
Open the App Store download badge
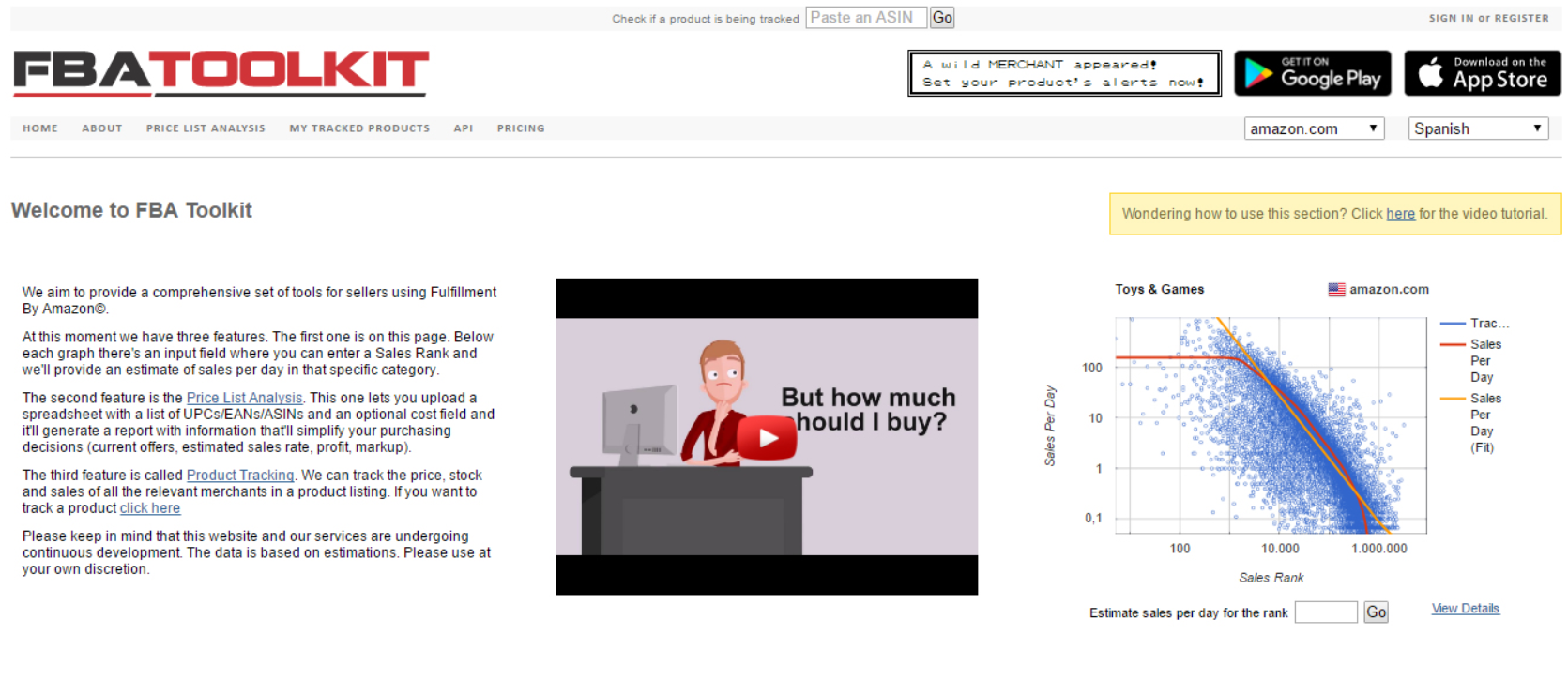coord(1483,73)
